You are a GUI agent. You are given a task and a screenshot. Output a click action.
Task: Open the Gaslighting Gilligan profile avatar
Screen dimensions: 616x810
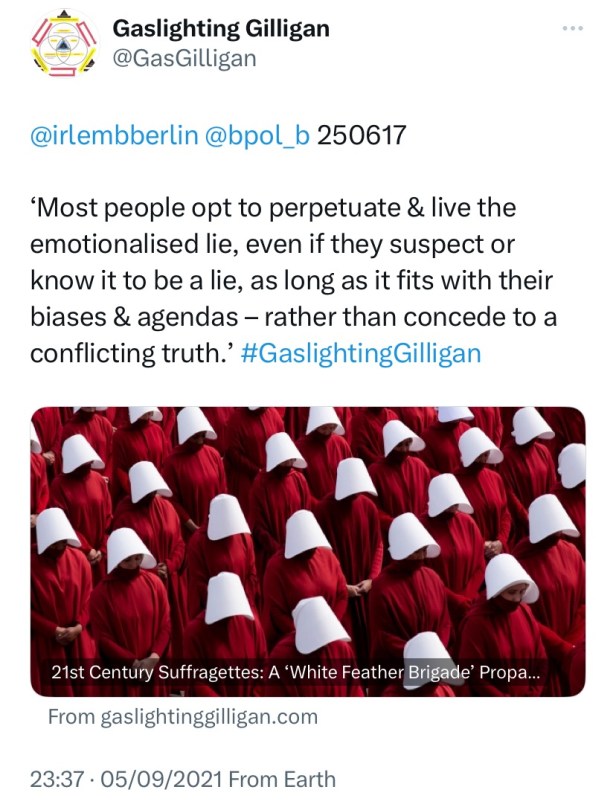(x=64, y=43)
